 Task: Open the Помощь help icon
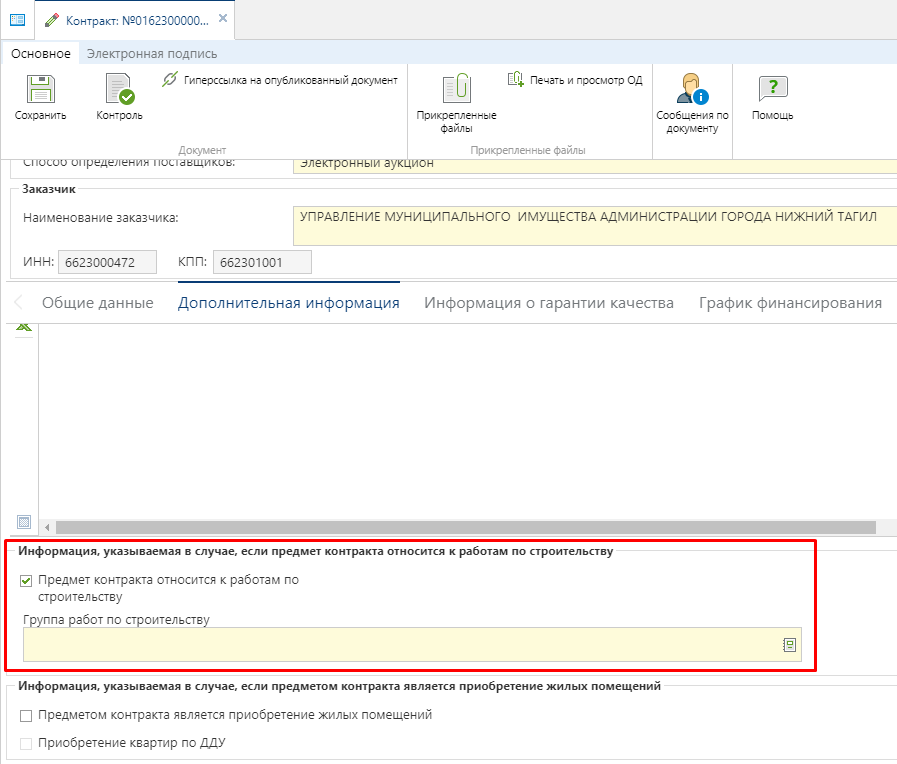tap(772, 90)
